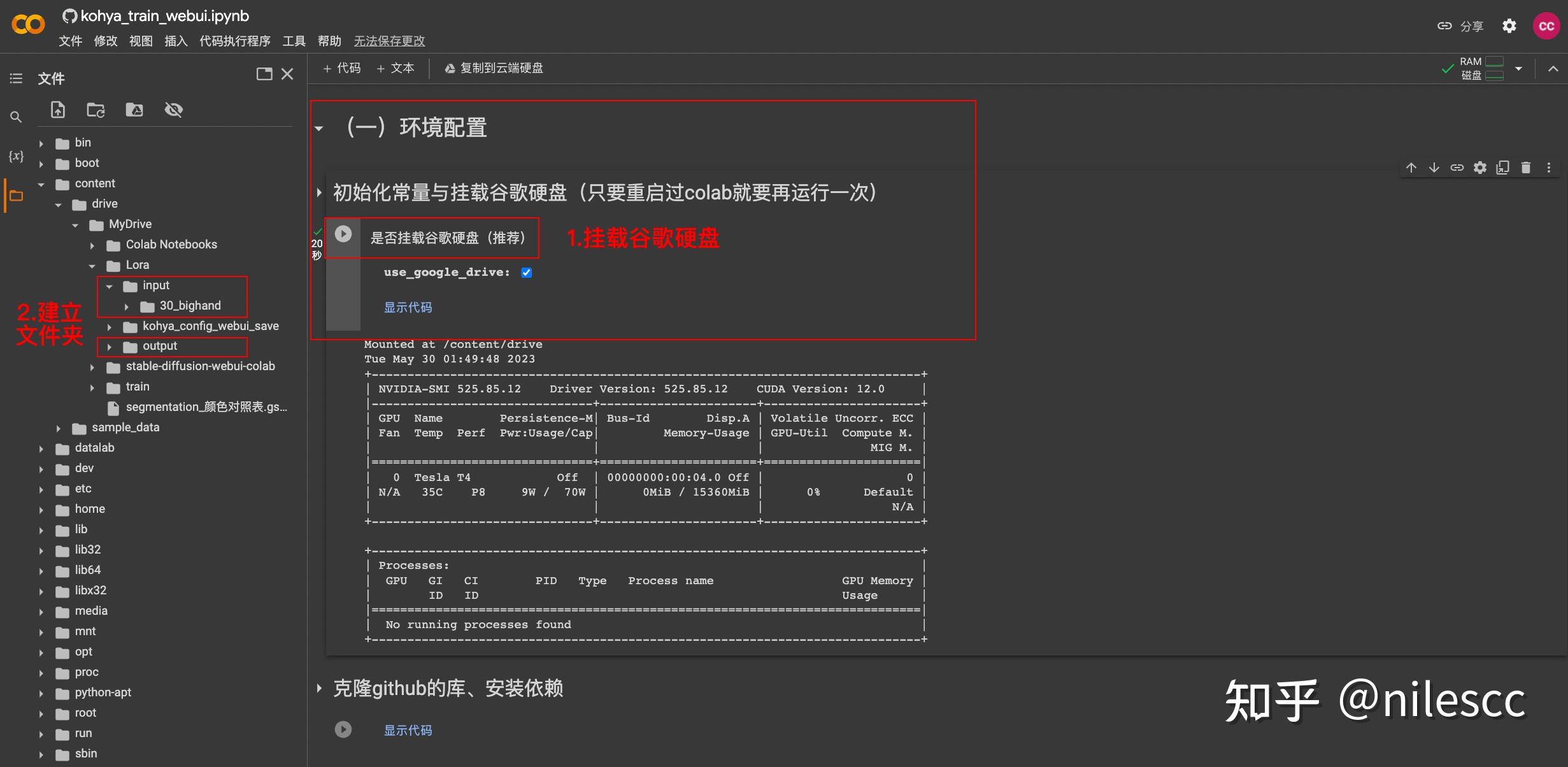Collapse the MyDrive folder in the tree

pos(75,224)
